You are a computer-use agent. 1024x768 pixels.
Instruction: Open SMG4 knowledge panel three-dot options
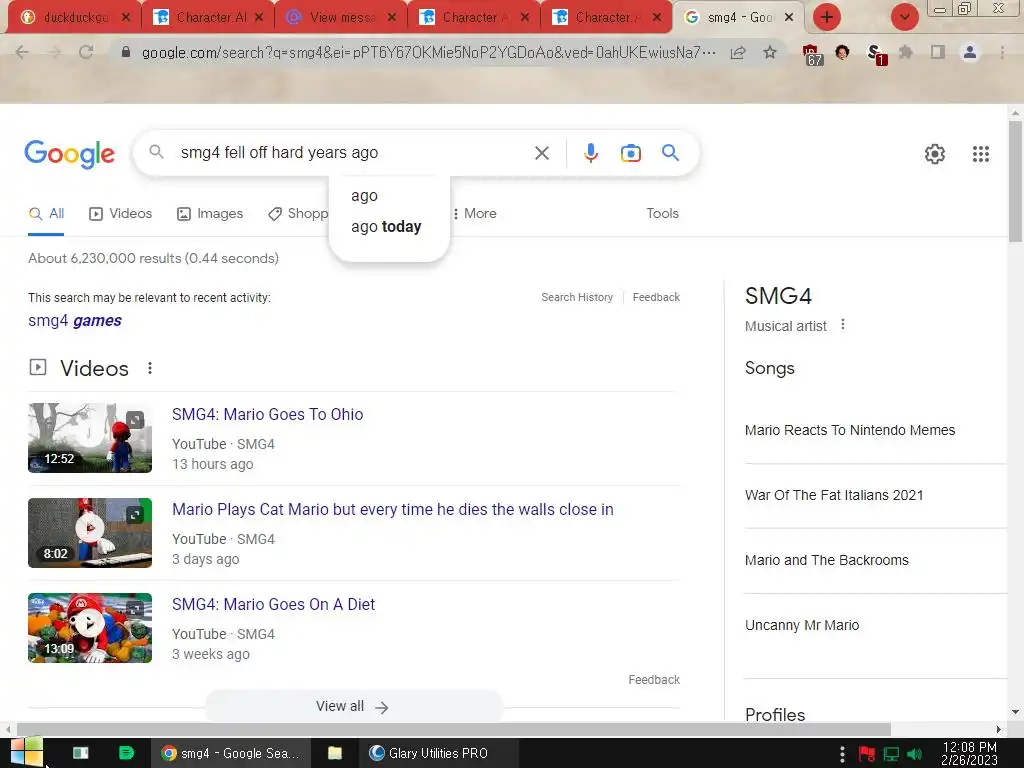point(842,325)
